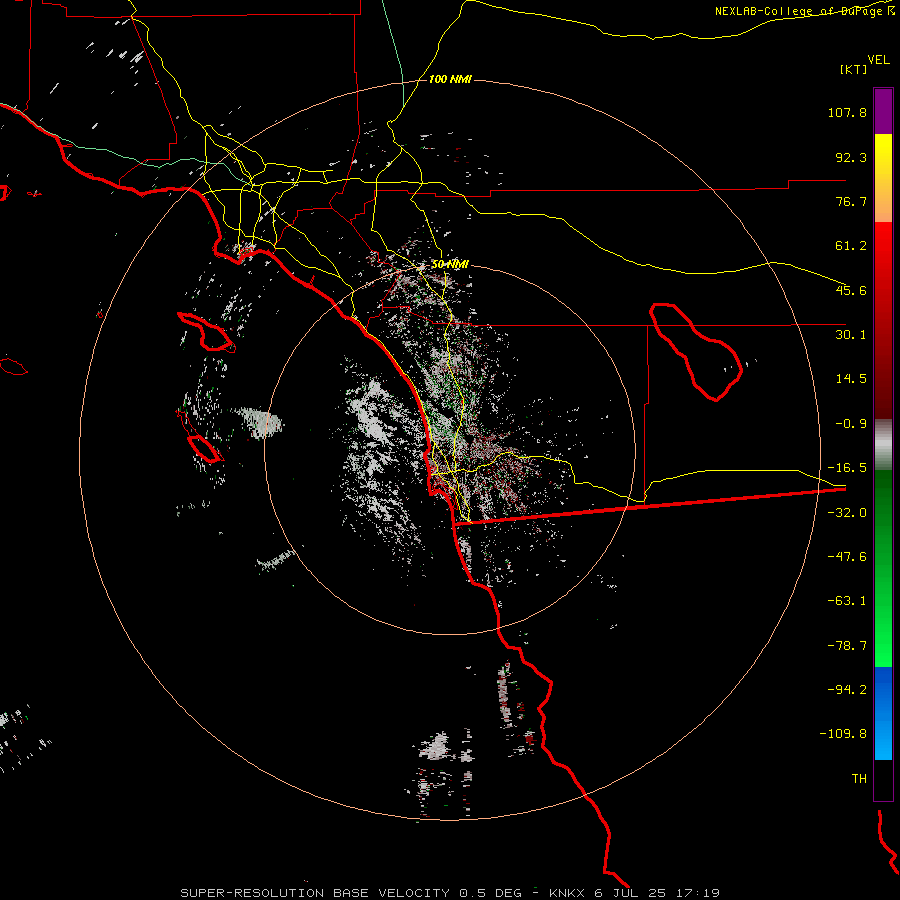Select the -32.0 velocity scale value
This screenshot has height=900, width=900.
[847, 513]
